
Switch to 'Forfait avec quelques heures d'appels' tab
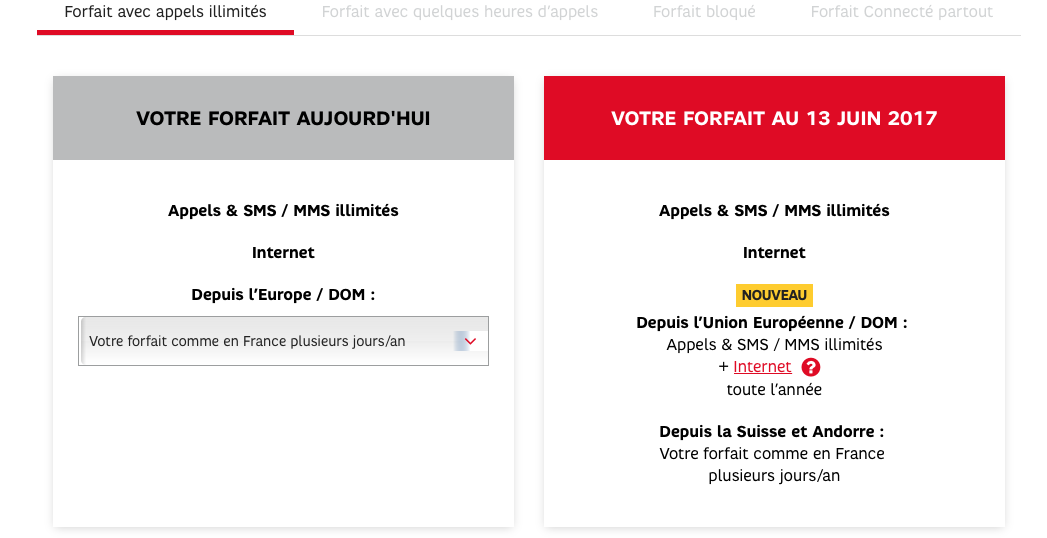point(460,13)
